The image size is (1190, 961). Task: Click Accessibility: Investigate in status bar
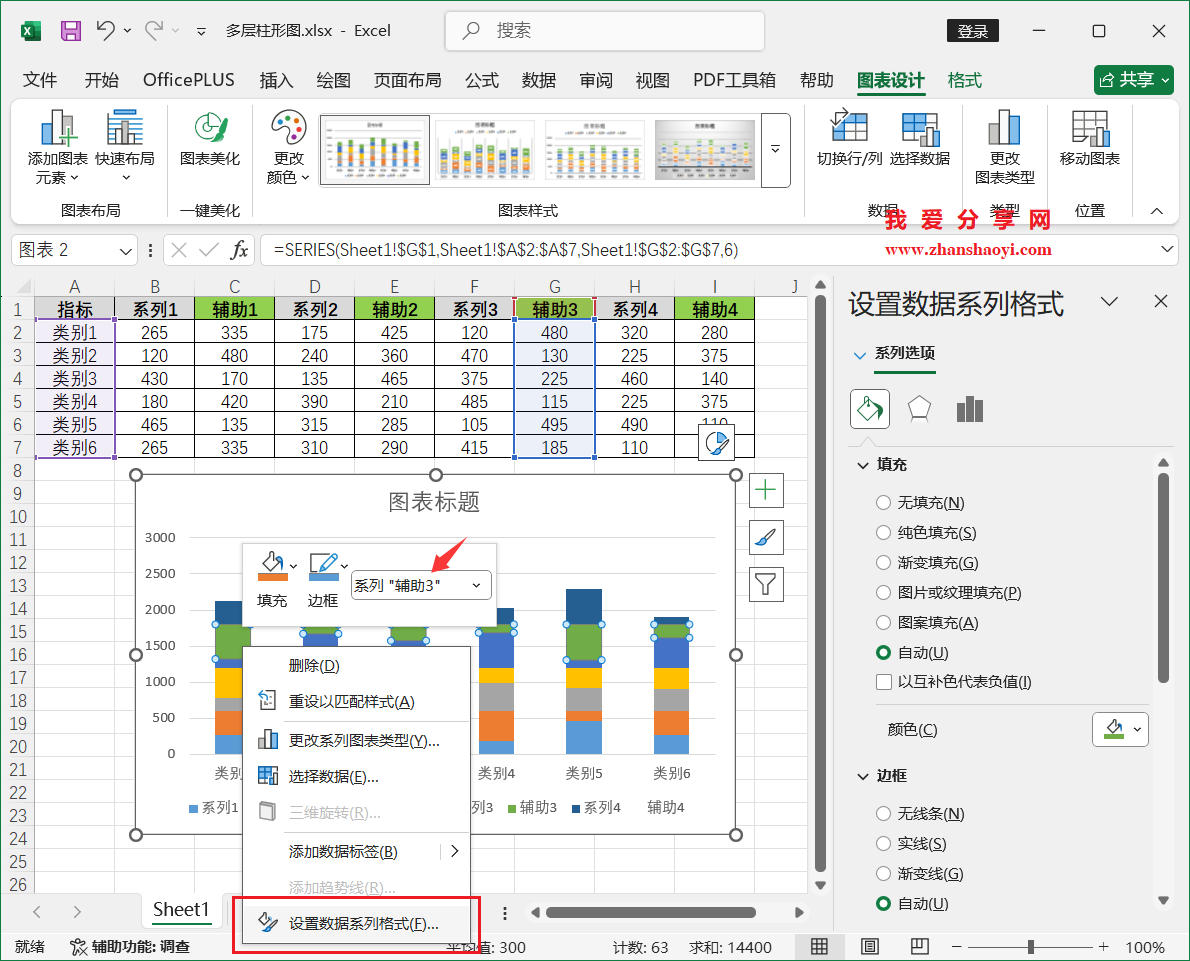(x=130, y=947)
